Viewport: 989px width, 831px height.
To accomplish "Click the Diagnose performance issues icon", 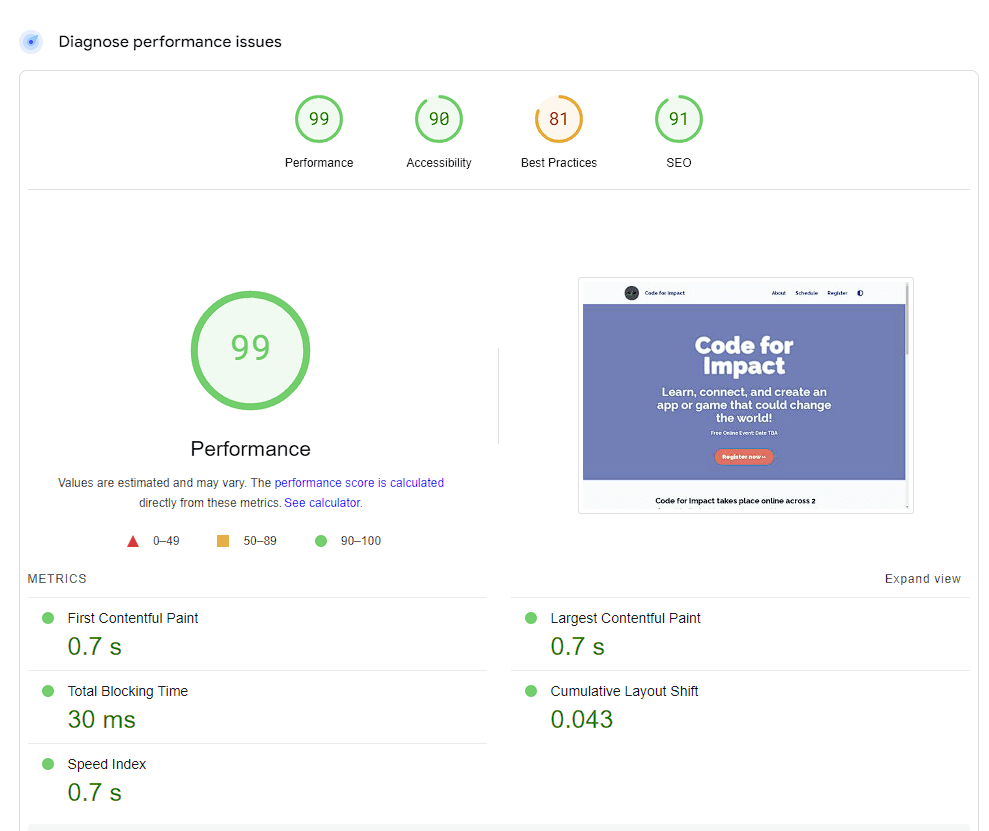I will click(x=31, y=42).
